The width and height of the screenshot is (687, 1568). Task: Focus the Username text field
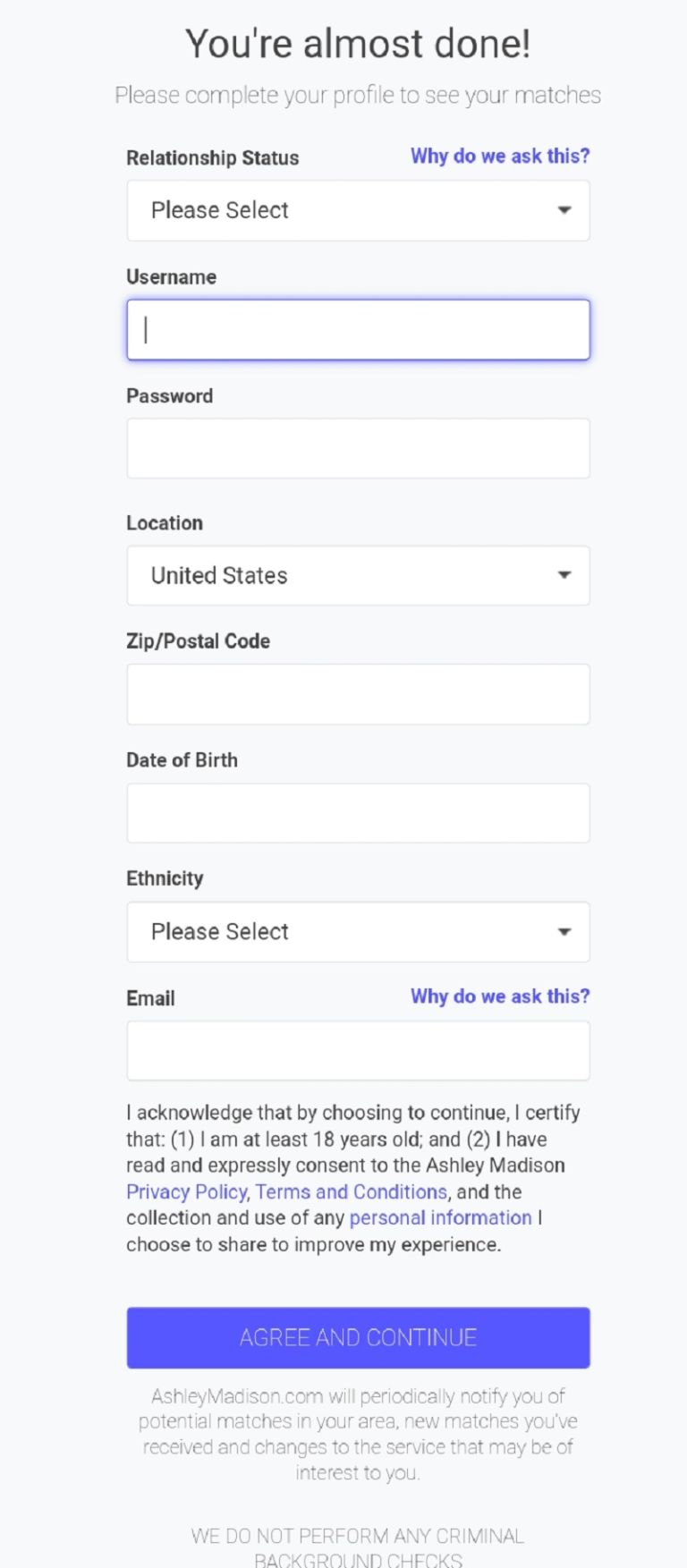(358, 330)
